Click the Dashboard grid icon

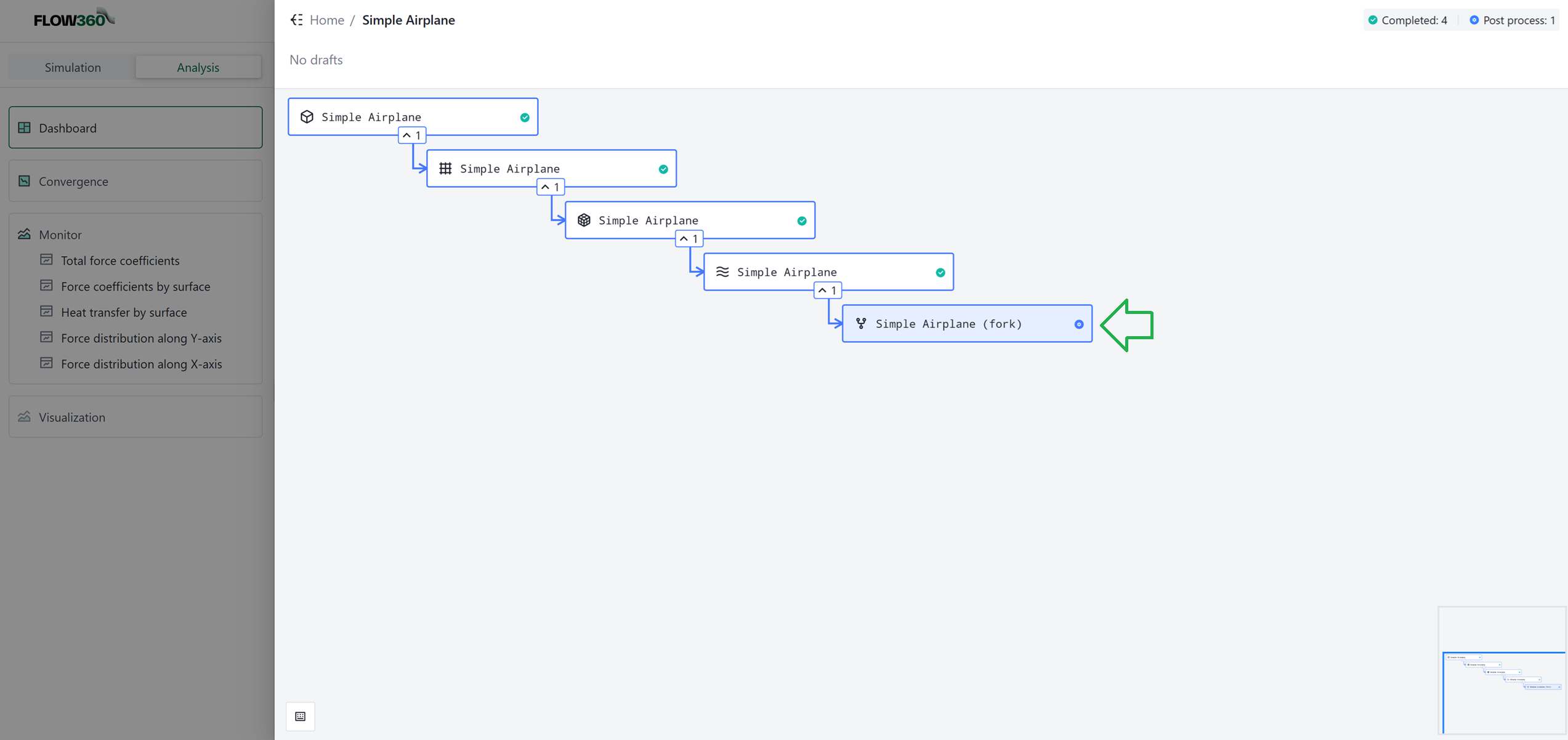(25, 127)
